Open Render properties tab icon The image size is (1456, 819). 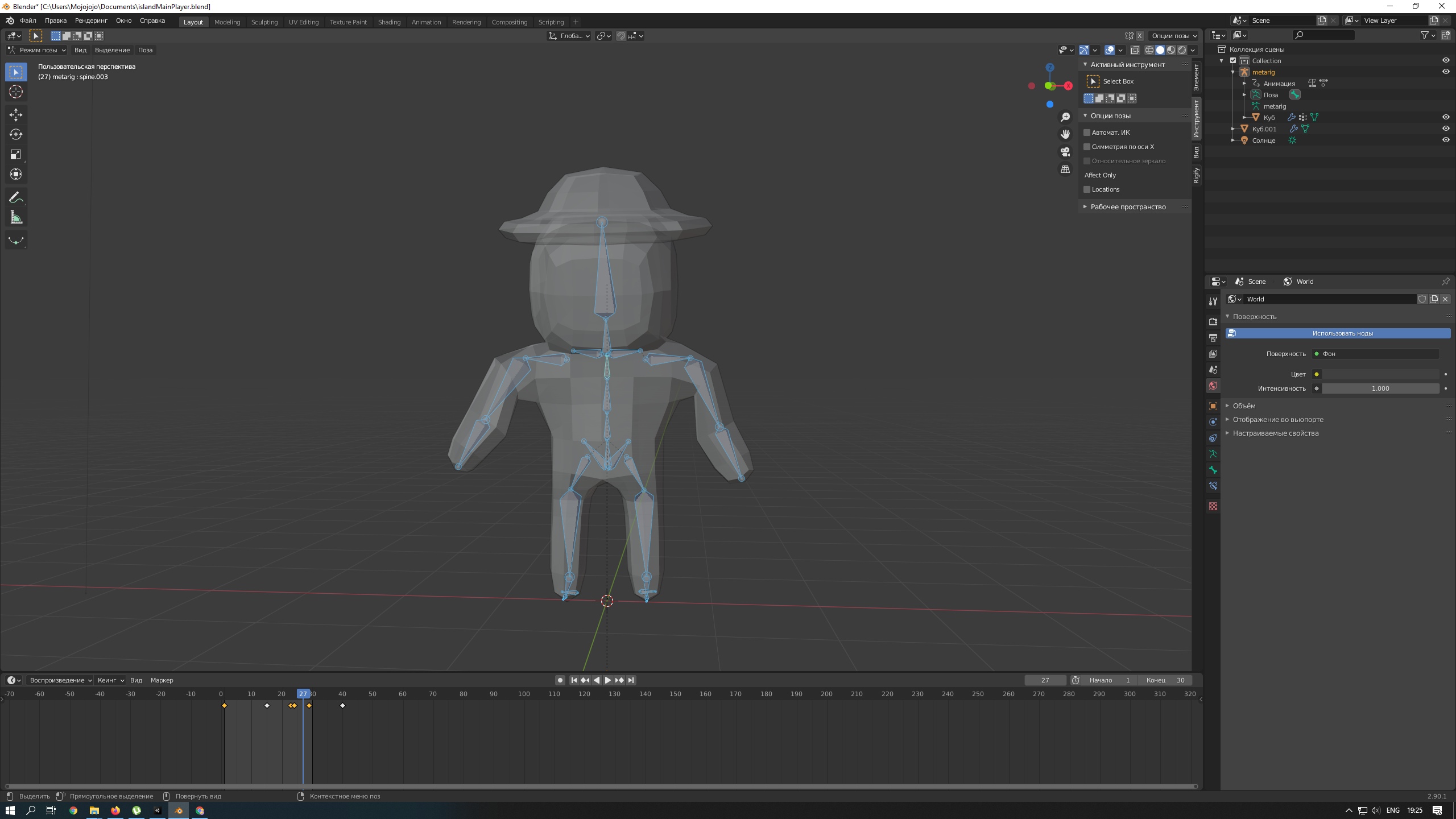click(1213, 321)
